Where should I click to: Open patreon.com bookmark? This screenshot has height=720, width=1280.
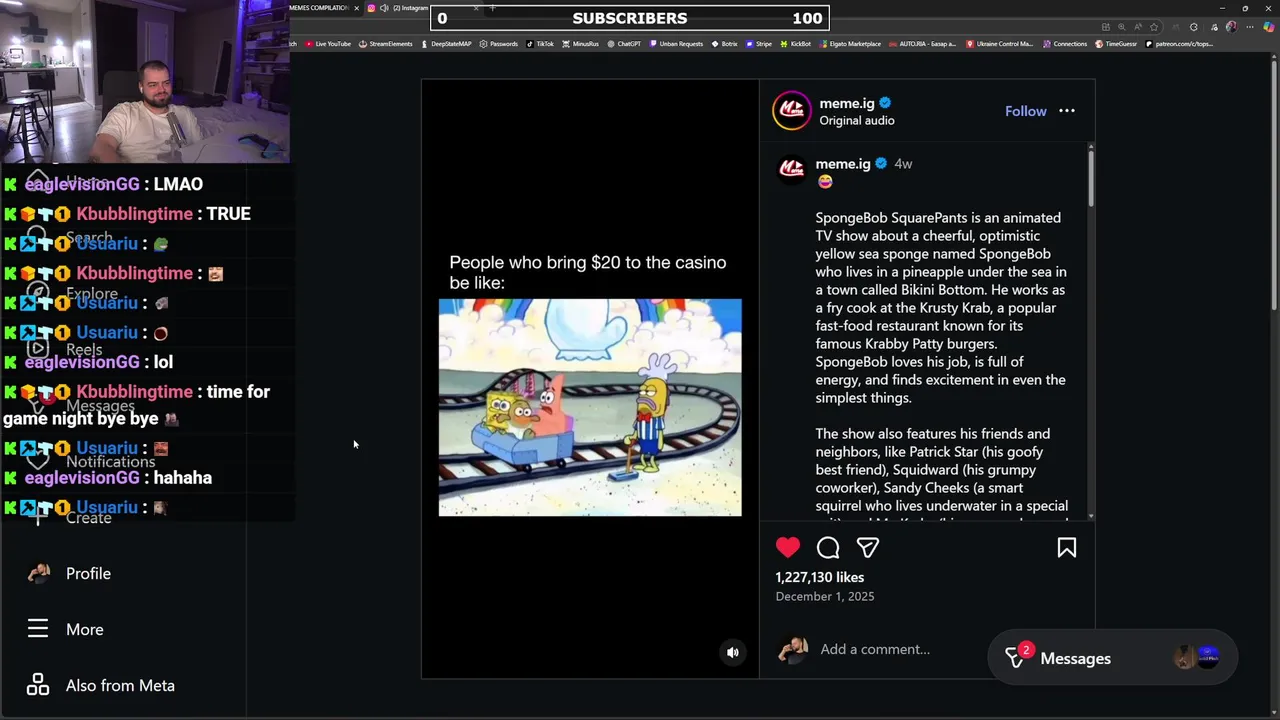click(x=1180, y=44)
